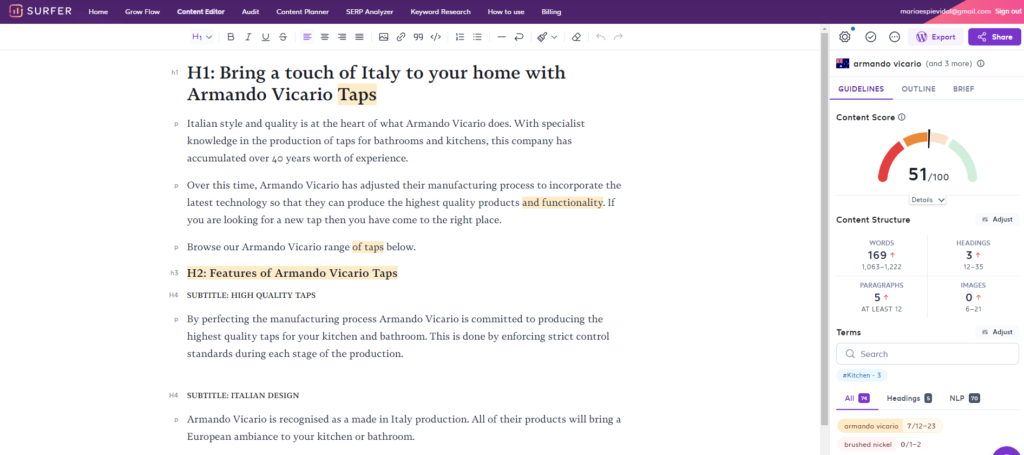Open the circled three-dots more menu
The height and width of the screenshot is (455, 1024).
click(895, 37)
